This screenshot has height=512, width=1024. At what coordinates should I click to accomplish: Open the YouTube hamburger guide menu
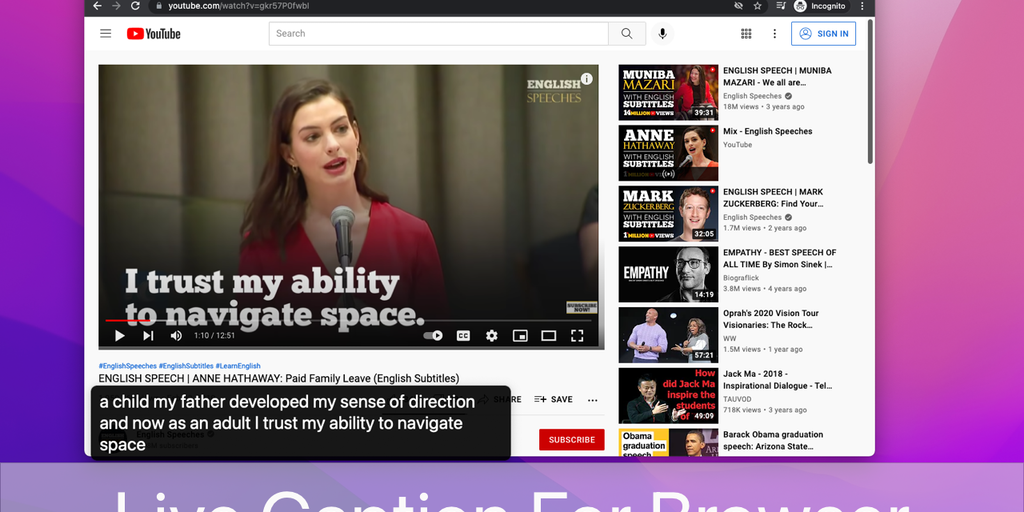105,34
